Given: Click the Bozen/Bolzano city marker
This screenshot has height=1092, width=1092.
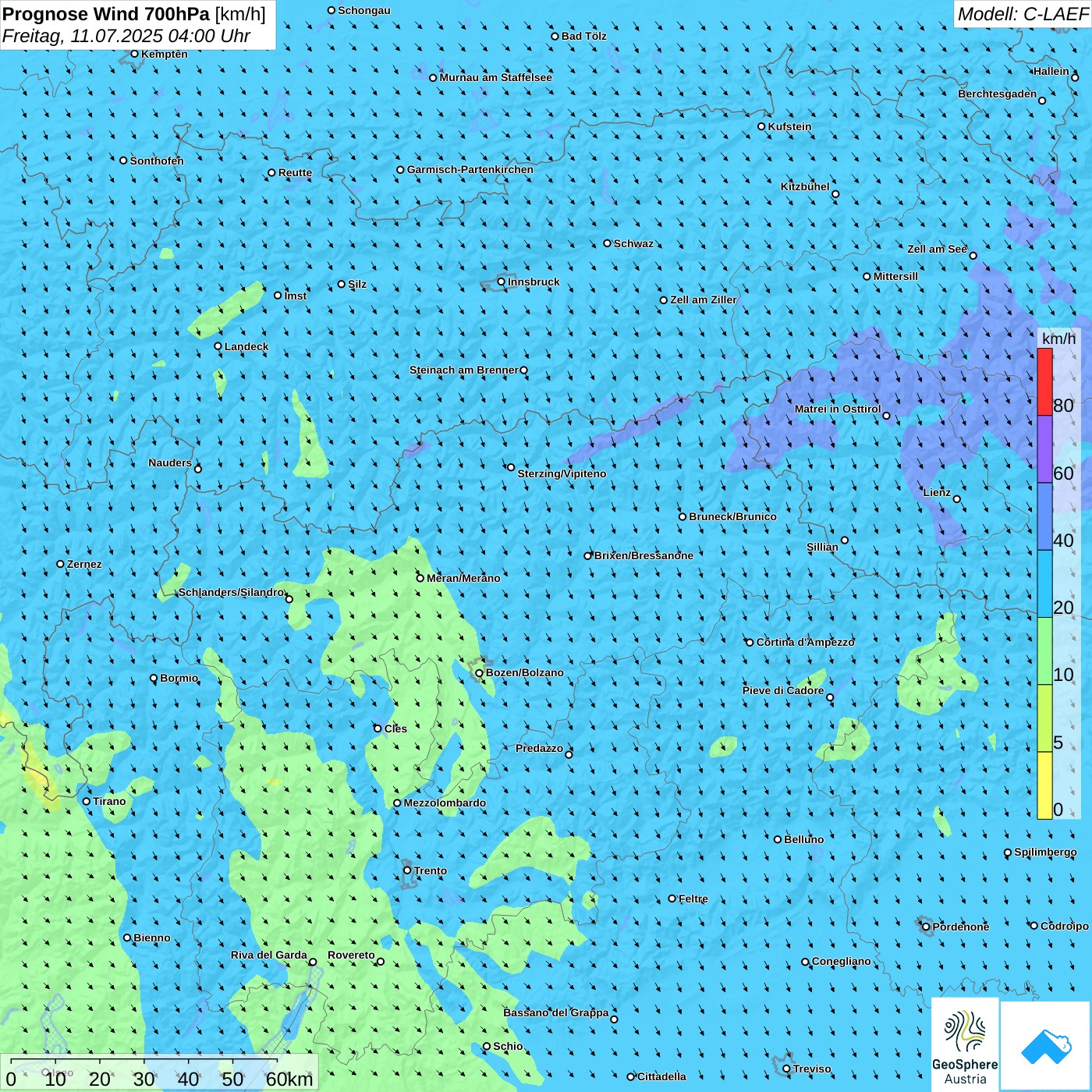Looking at the screenshot, I should (x=480, y=673).
